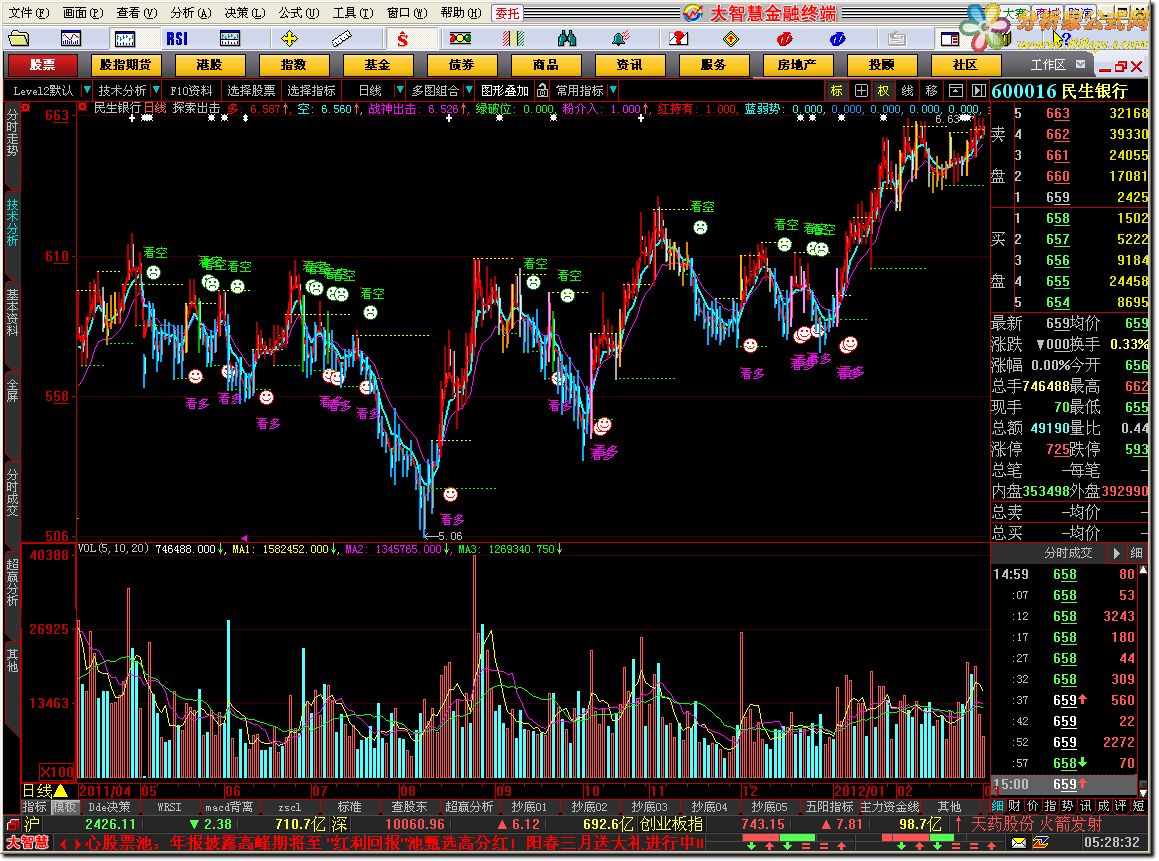The height and width of the screenshot is (861, 1159).
Task: Select the panel icon next to 移
Action: tap(956, 90)
